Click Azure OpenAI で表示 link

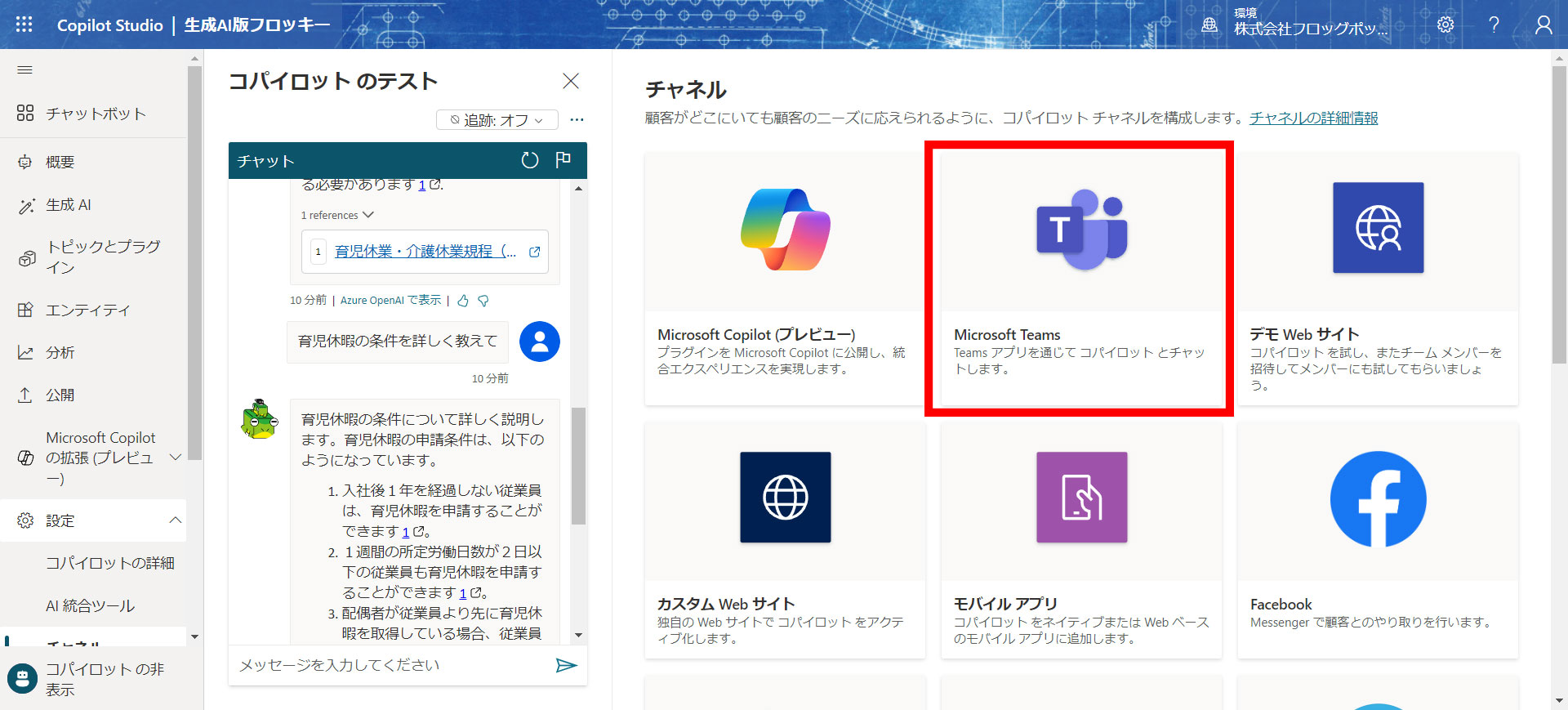tap(390, 301)
